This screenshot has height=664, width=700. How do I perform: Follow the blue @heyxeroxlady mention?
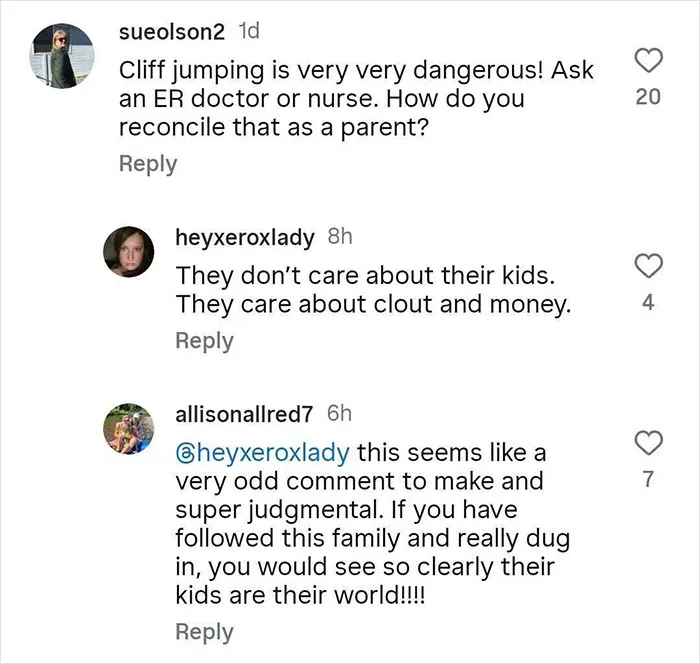(x=263, y=453)
